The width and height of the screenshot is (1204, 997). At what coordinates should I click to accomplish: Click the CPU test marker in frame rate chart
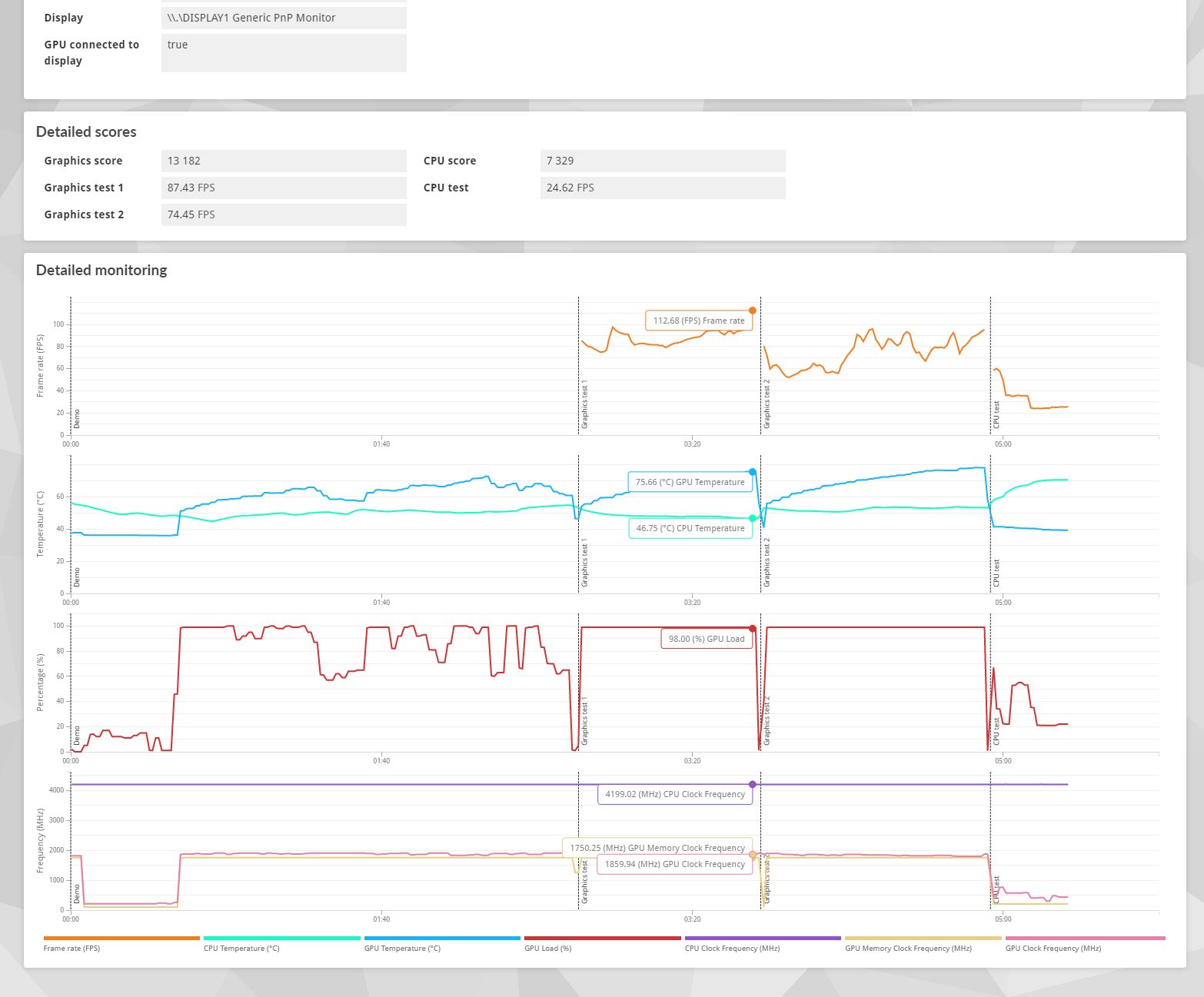point(996,414)
